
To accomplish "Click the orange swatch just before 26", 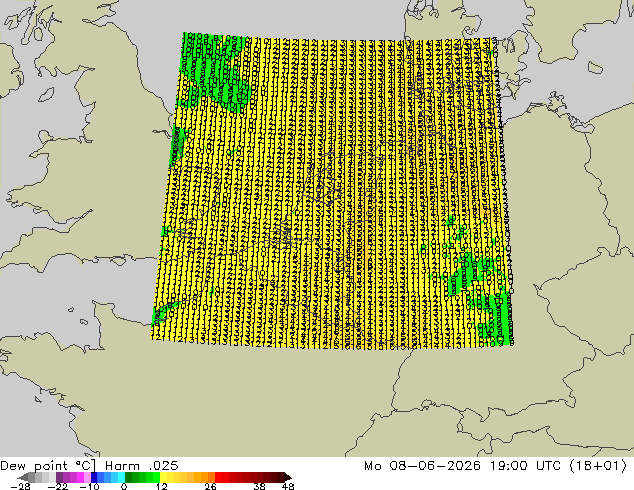I will 211,477.
